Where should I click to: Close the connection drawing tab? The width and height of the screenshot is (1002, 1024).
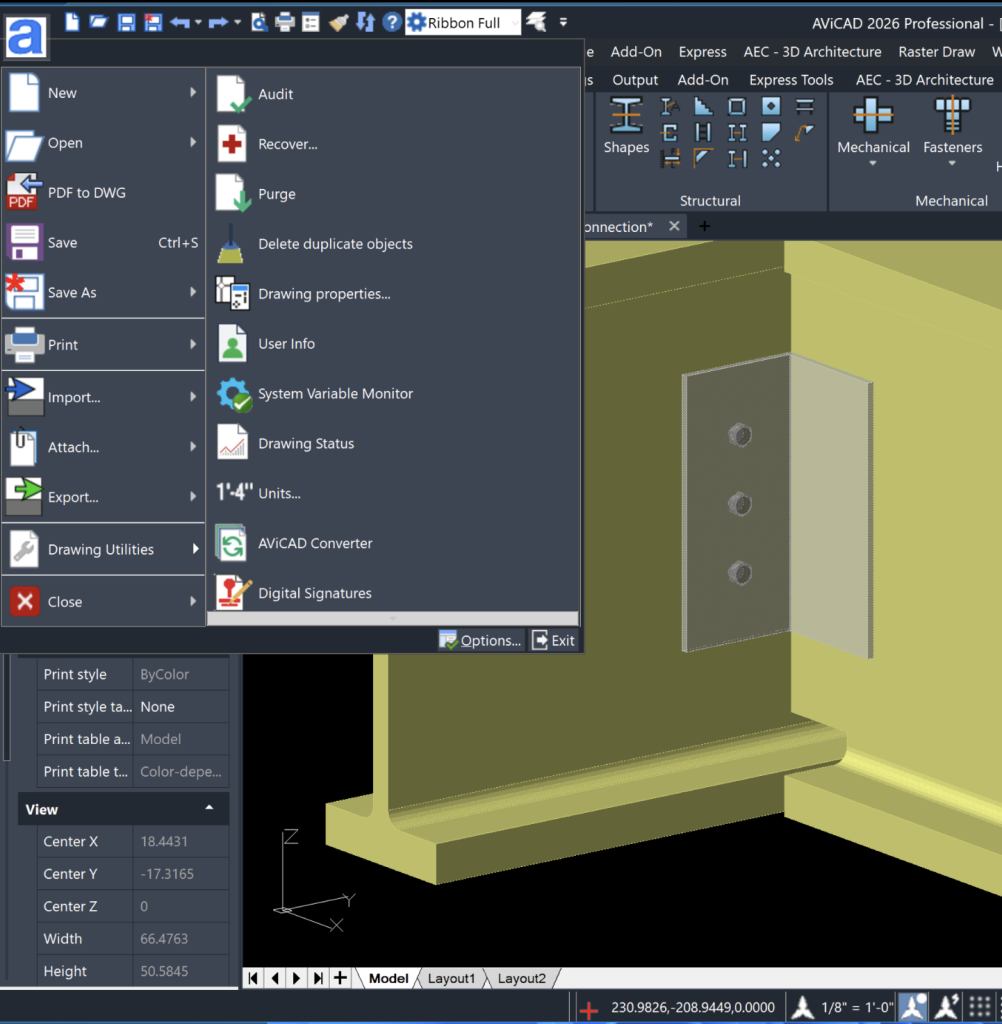674,226
